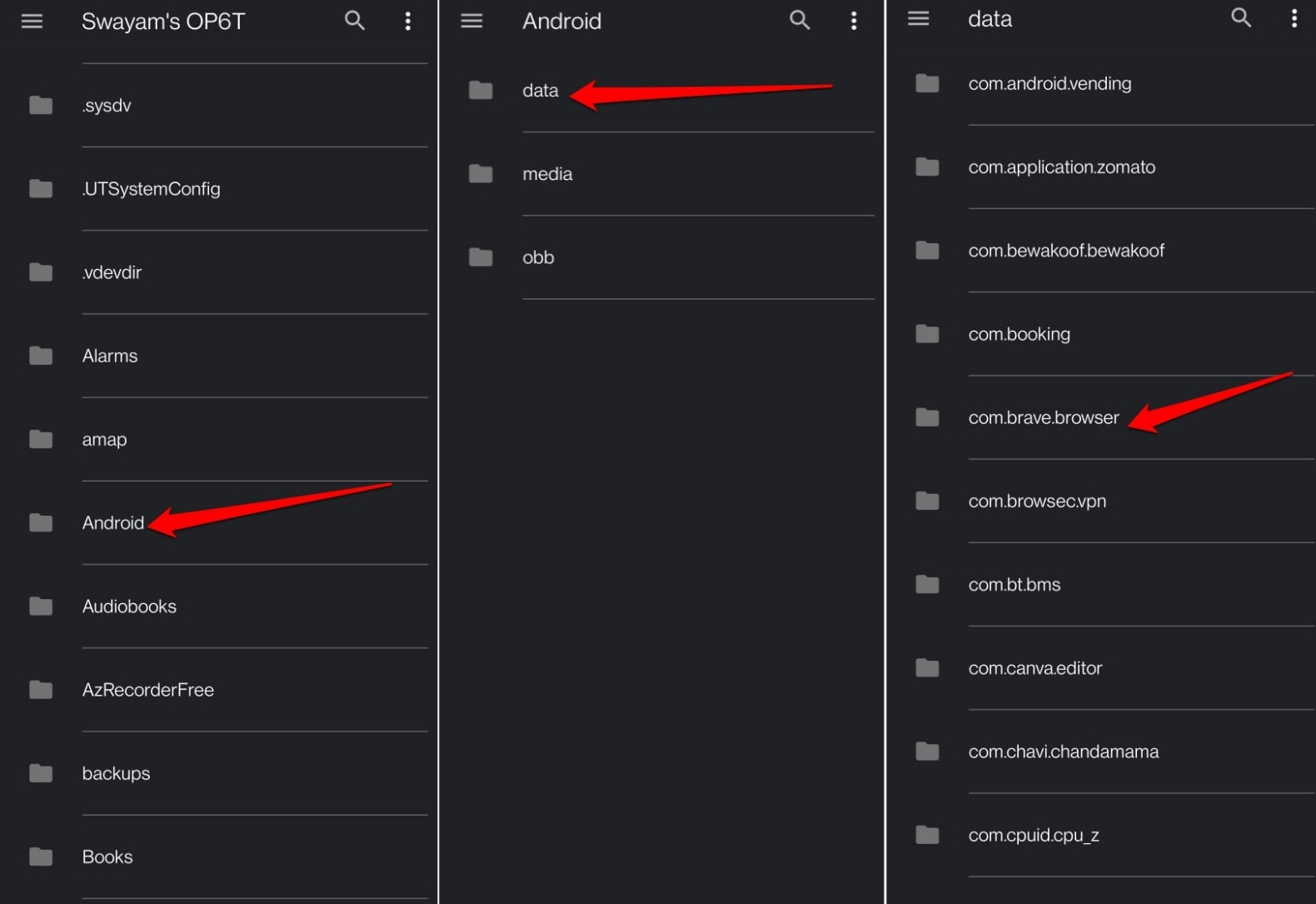
Task: Open the Android folder name in list
Action: 113,522
